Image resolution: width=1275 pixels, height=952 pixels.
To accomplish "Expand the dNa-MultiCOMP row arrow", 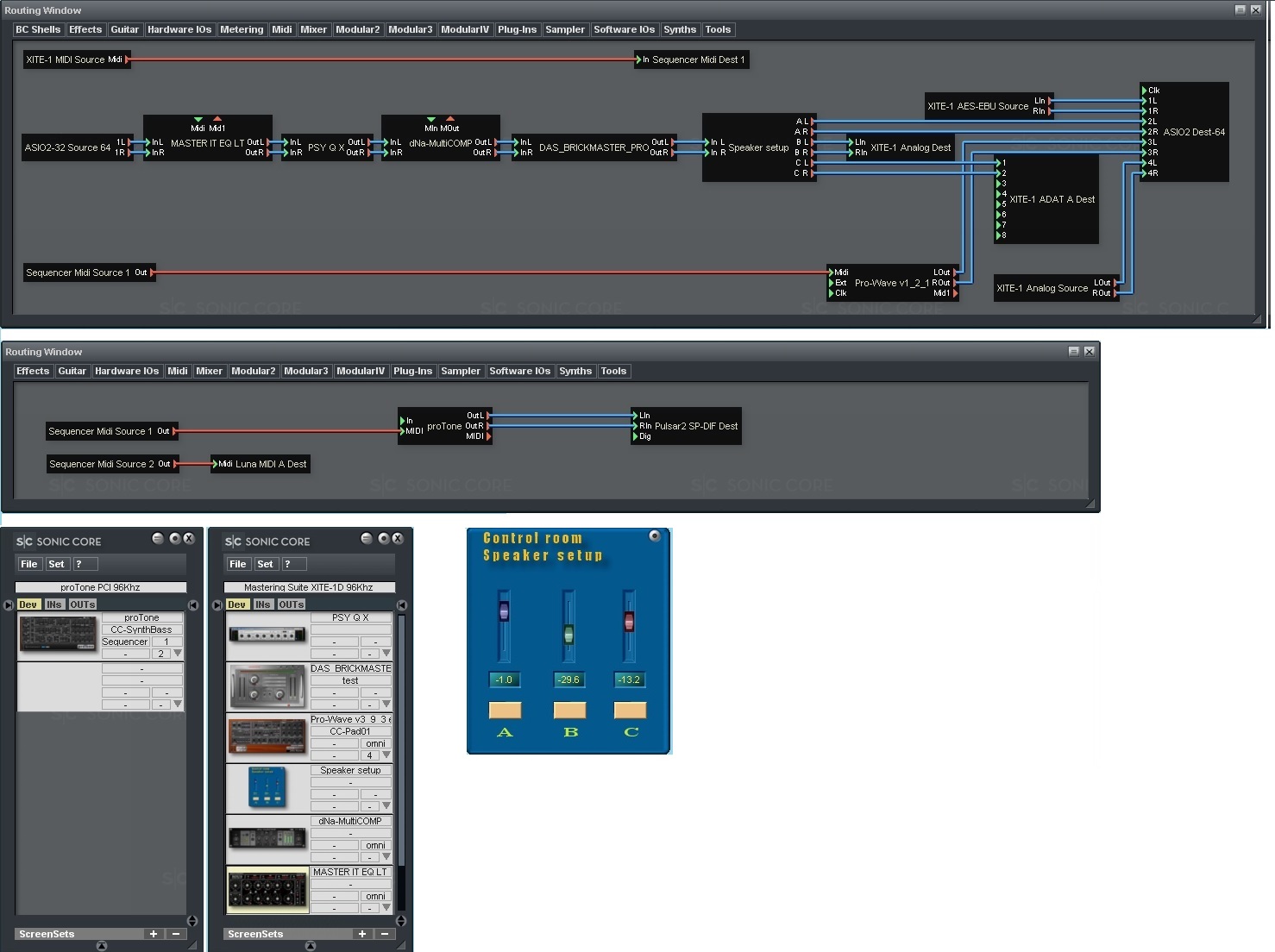I will (386, 856).
